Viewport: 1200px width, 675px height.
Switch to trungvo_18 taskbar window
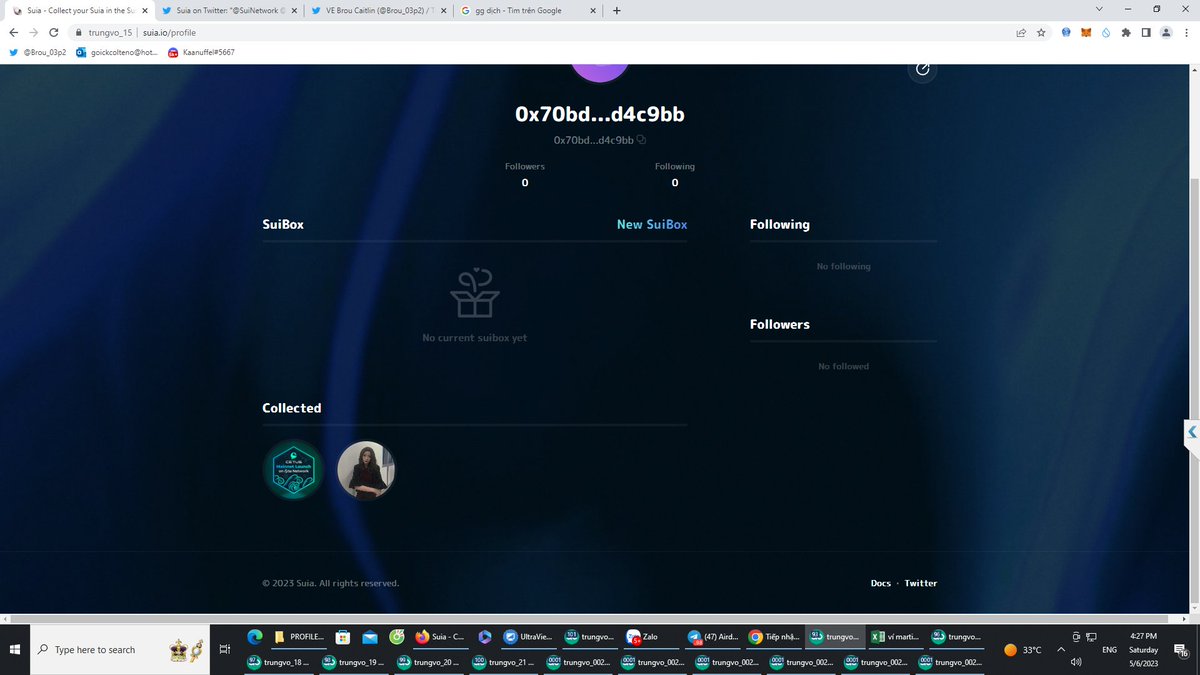tap(277, 662)
